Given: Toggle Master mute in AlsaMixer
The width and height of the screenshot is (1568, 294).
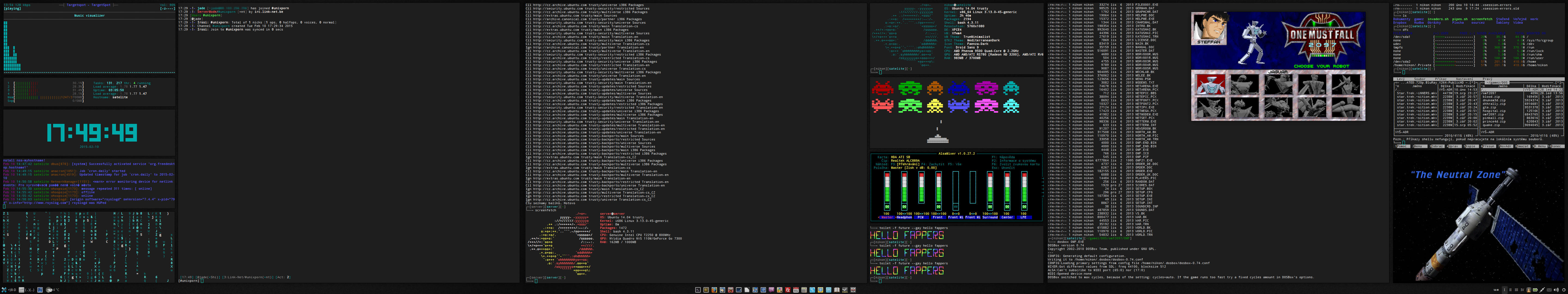Looking at the screenshot, I should pos(887,207).
